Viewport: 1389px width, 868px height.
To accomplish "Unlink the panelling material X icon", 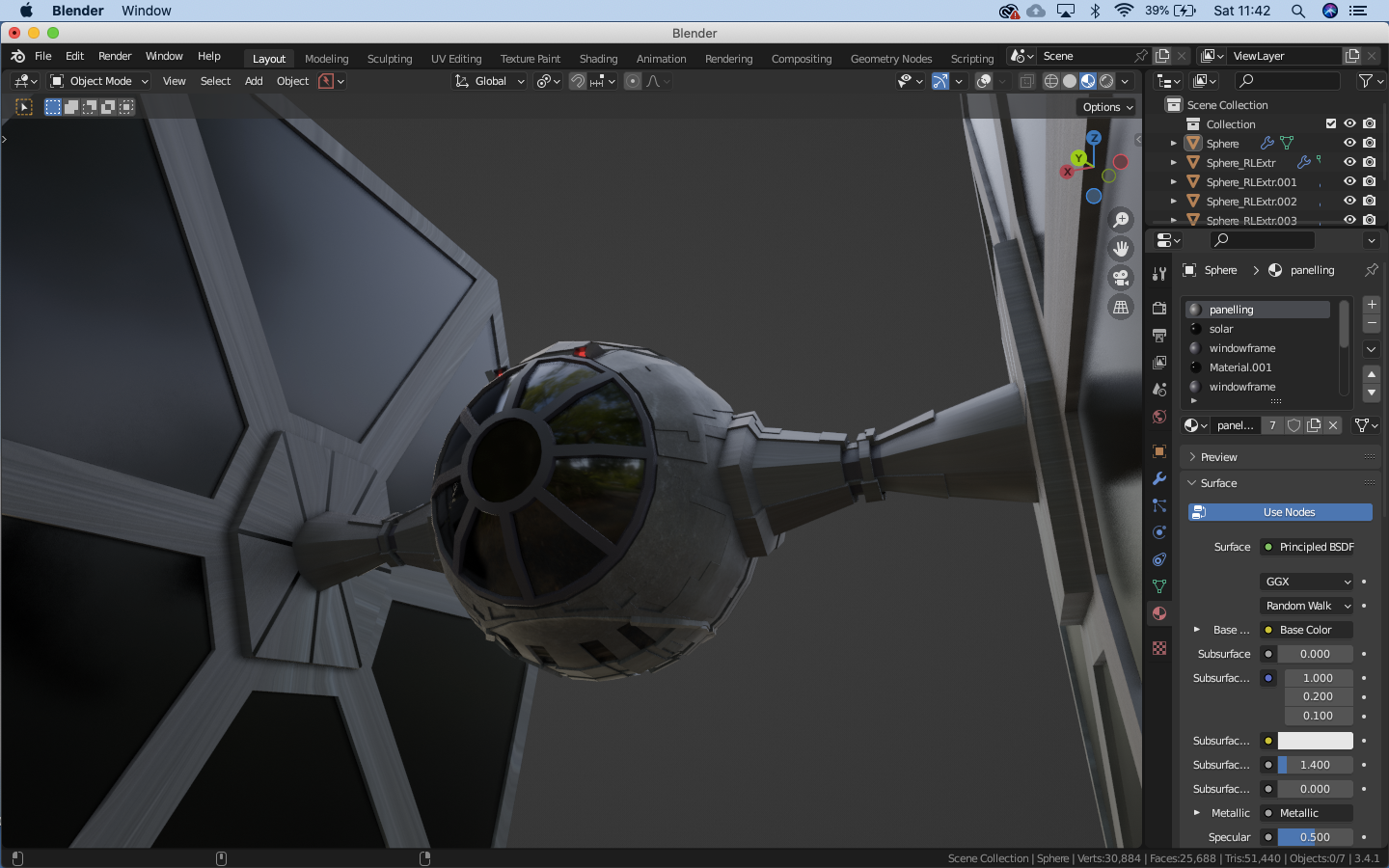I will [x=1333, y=425].
